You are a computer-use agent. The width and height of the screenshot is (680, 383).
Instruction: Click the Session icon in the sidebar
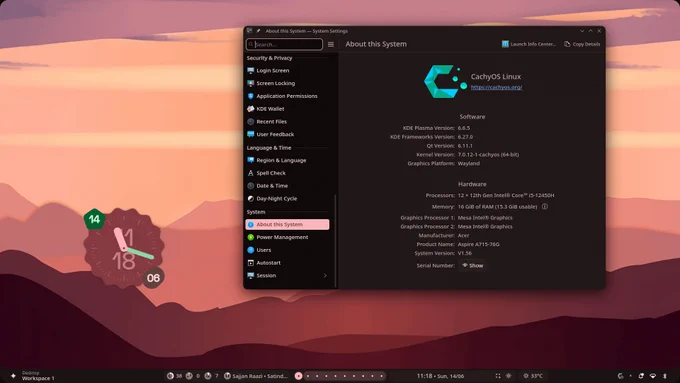tap(251, 275)
